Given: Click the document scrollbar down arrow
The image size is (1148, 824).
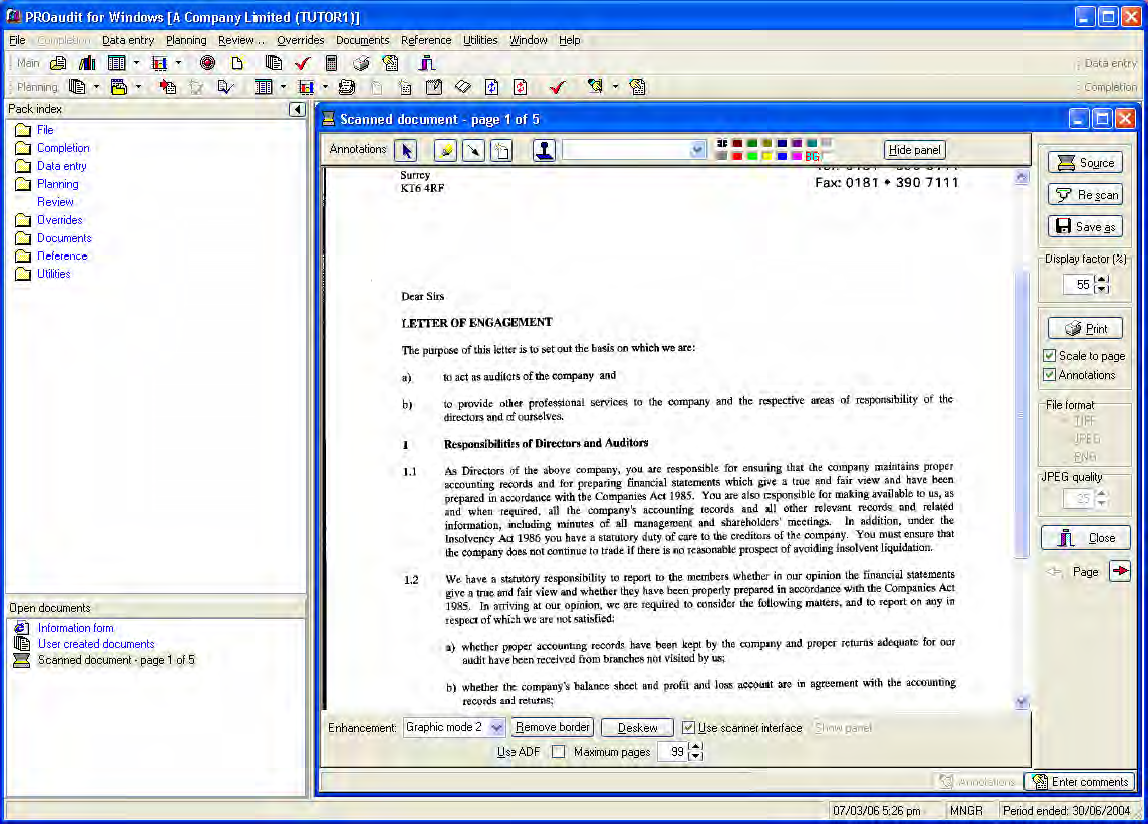Looking at the screenshot, I should click(1021, 702).
